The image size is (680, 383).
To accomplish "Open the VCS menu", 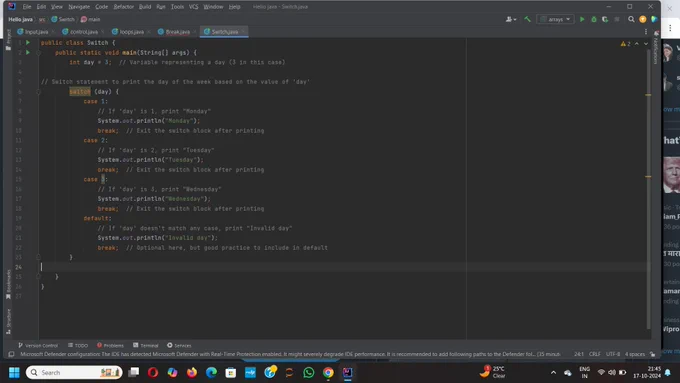I will tap(193, 7).
